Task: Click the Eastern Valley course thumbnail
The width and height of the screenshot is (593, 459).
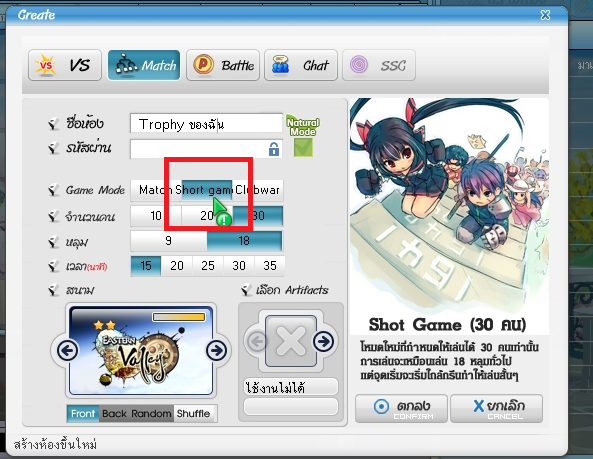Action: (141, 350)
